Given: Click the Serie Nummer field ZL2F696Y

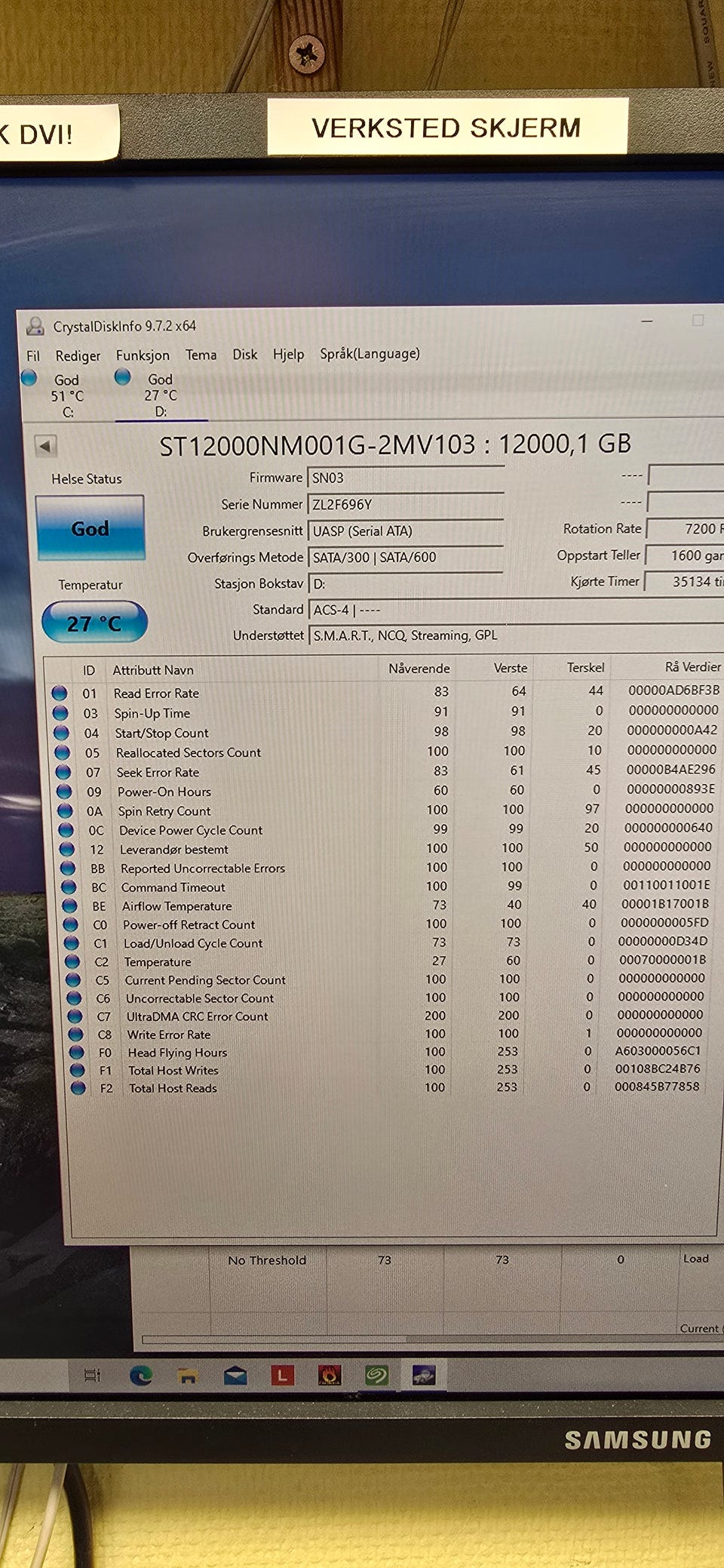Looking at the screenshot, I should tap(406, 504).
